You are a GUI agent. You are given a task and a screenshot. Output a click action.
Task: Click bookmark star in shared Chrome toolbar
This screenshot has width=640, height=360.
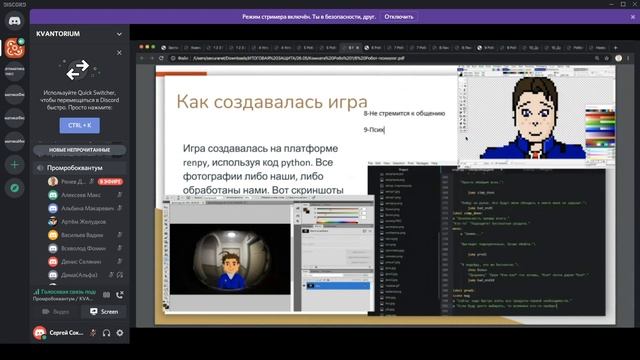607,58
